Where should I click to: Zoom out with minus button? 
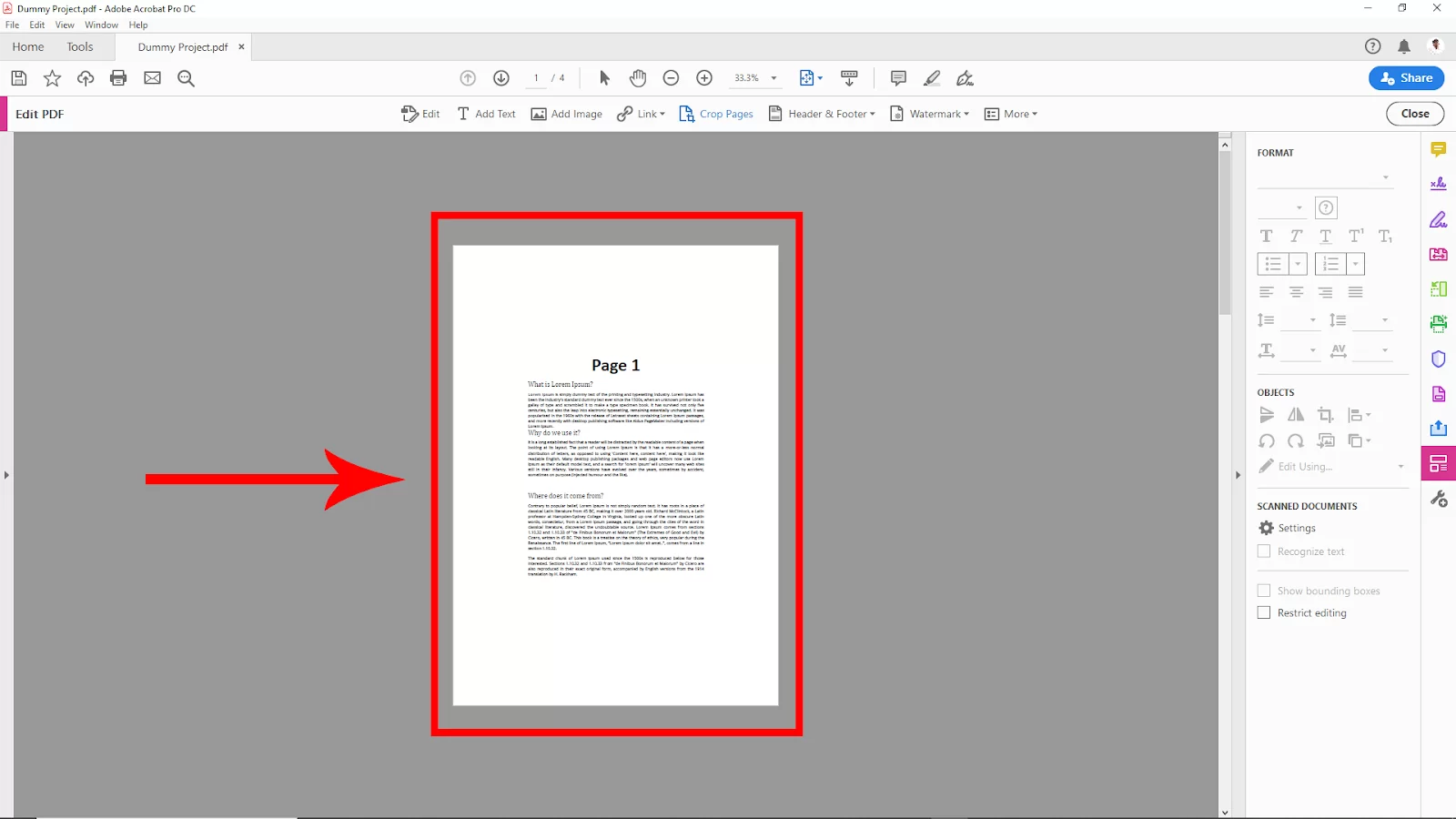pyautogui.click(x=671, y=78)
